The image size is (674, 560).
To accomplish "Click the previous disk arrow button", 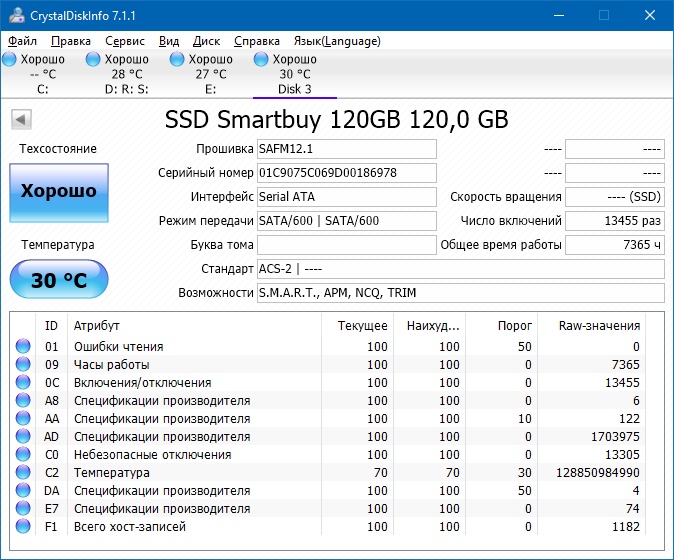I will 20,120.
